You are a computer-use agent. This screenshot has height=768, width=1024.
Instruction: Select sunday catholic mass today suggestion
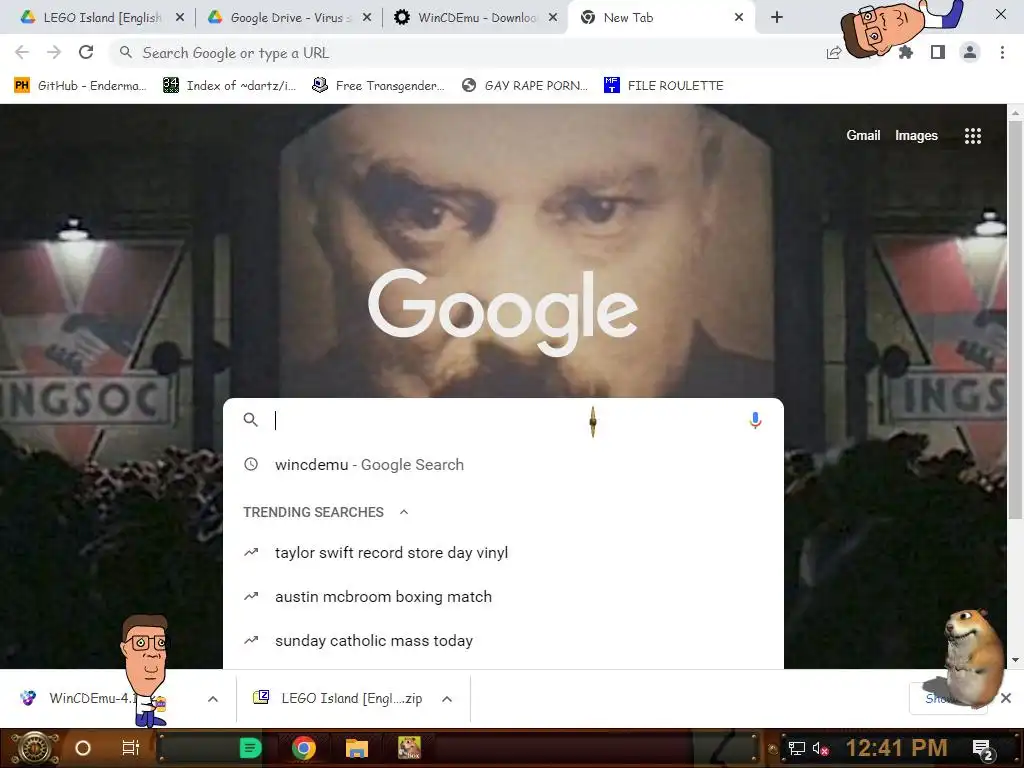(x=503, y=641)
